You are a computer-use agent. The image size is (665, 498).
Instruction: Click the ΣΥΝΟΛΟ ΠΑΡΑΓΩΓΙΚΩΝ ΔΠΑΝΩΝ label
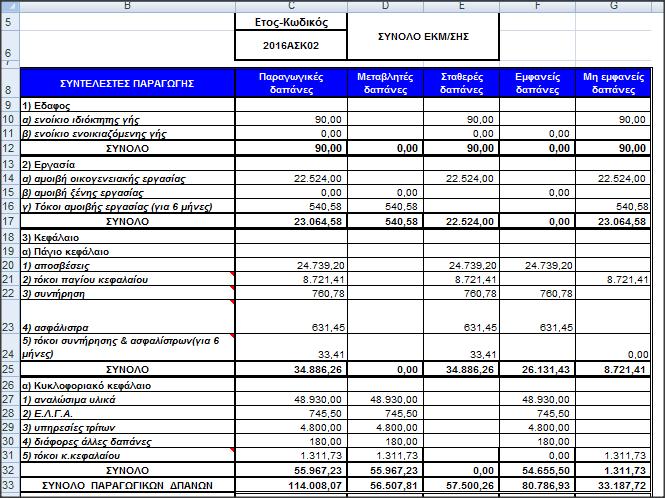pyautogui.click(x=127, y=485)
